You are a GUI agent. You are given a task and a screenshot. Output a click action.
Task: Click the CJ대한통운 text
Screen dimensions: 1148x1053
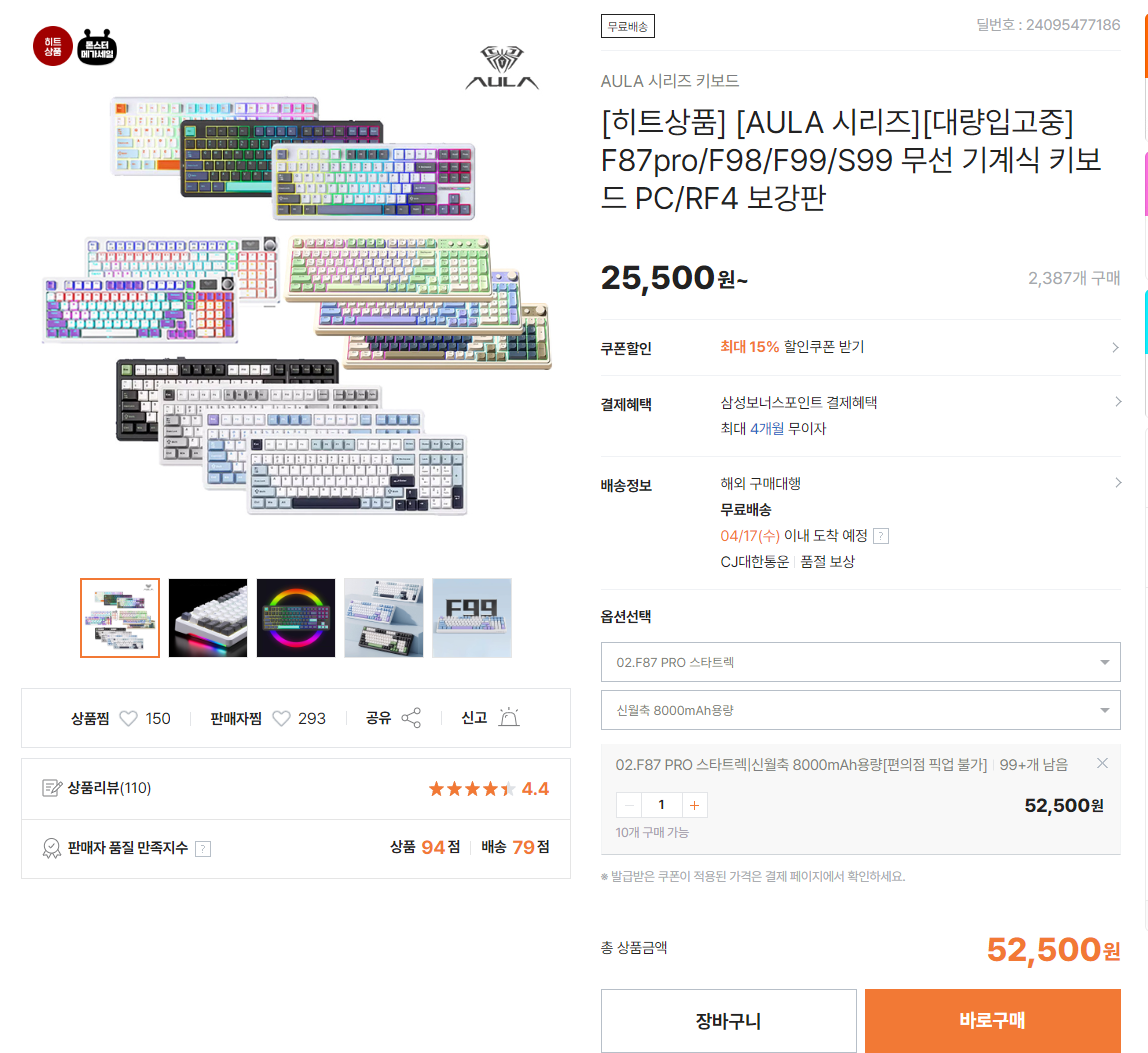coord(755,562)
